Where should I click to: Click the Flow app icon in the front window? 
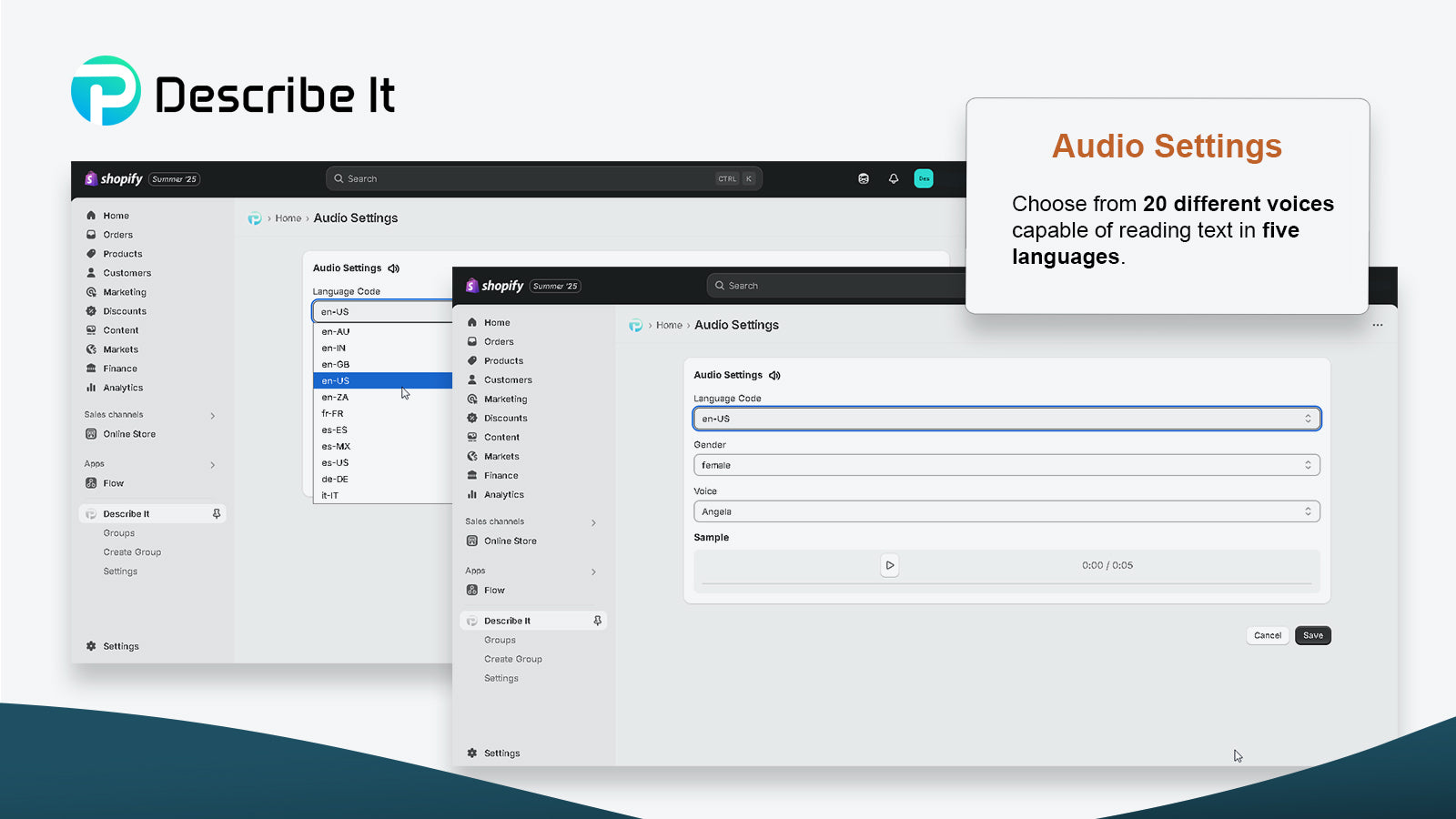click(x=472, y=590)
